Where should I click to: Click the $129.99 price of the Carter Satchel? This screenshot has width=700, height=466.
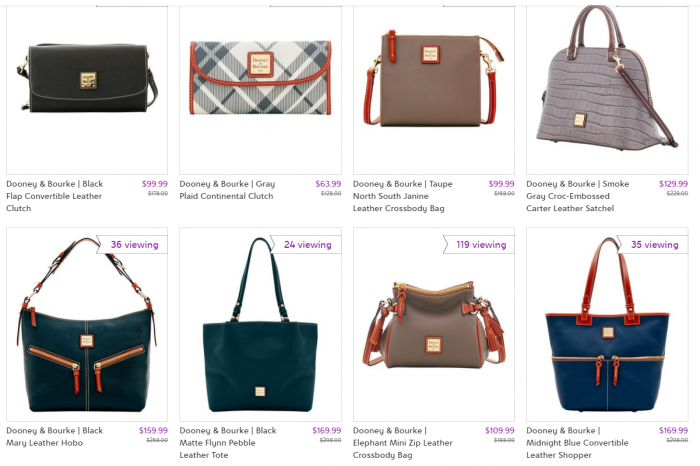674,184
